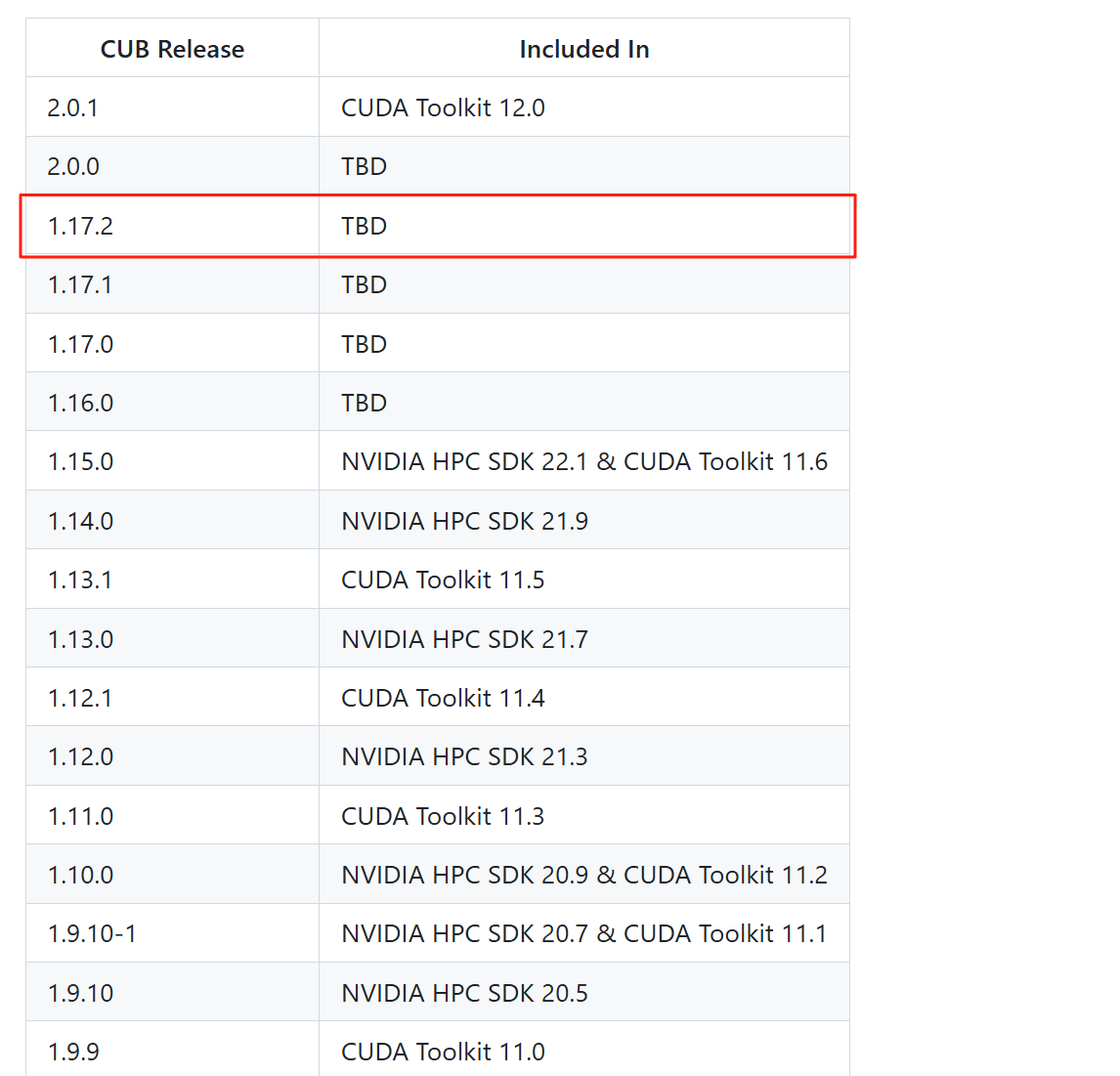
Task: Click the "NVIDIA HPC SDK 21.9" cell
Action: pyautogui.click(x=584, y=520)
